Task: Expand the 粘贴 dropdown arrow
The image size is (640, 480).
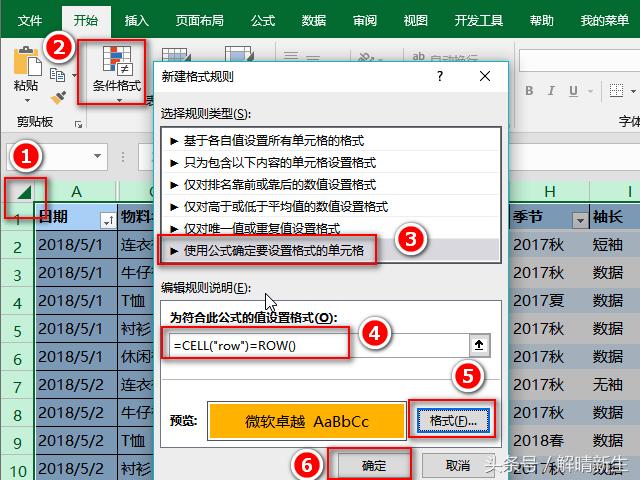Action: click(x=27, y=100)
